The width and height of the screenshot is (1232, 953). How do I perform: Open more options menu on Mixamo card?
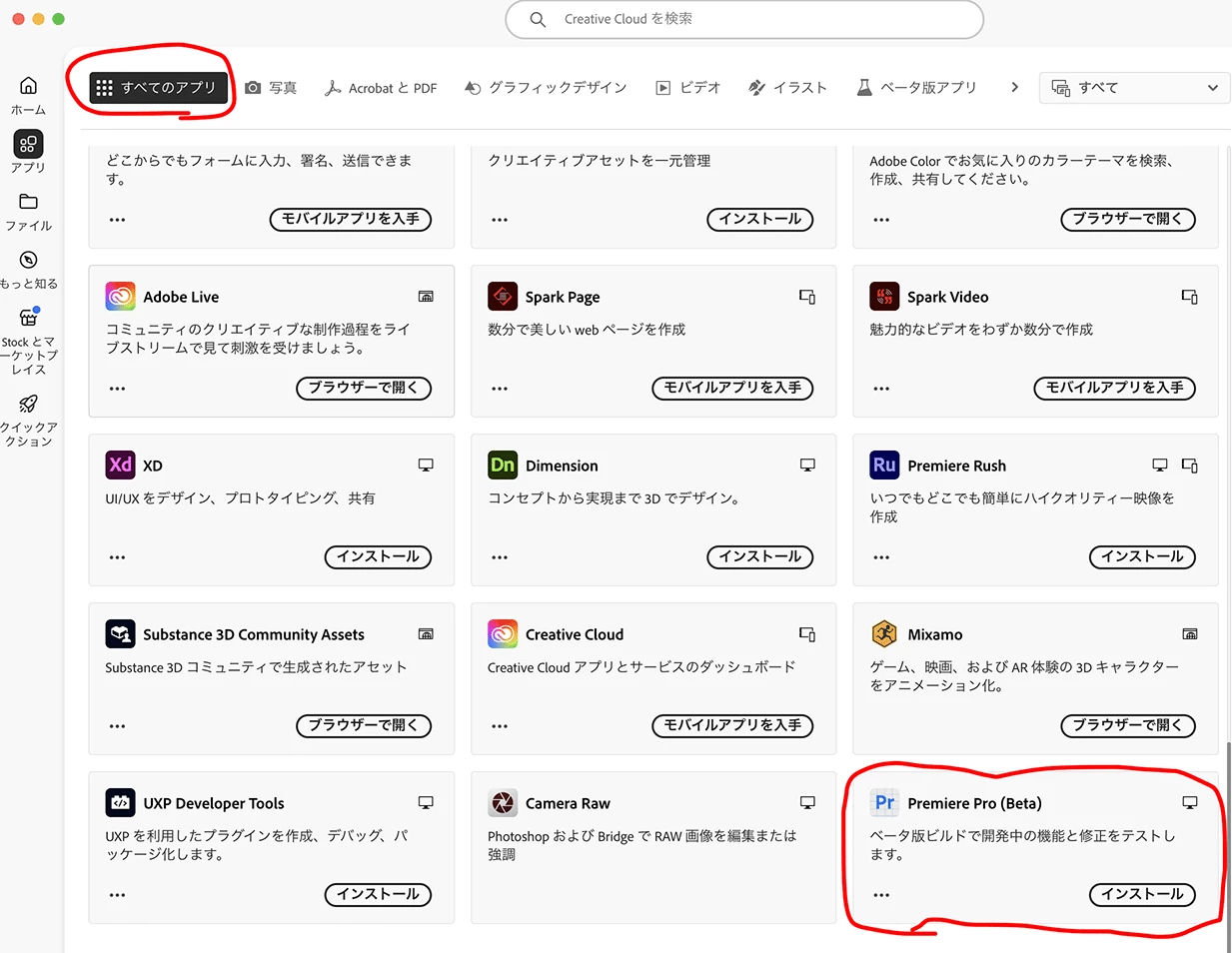[x=881, y=726]
